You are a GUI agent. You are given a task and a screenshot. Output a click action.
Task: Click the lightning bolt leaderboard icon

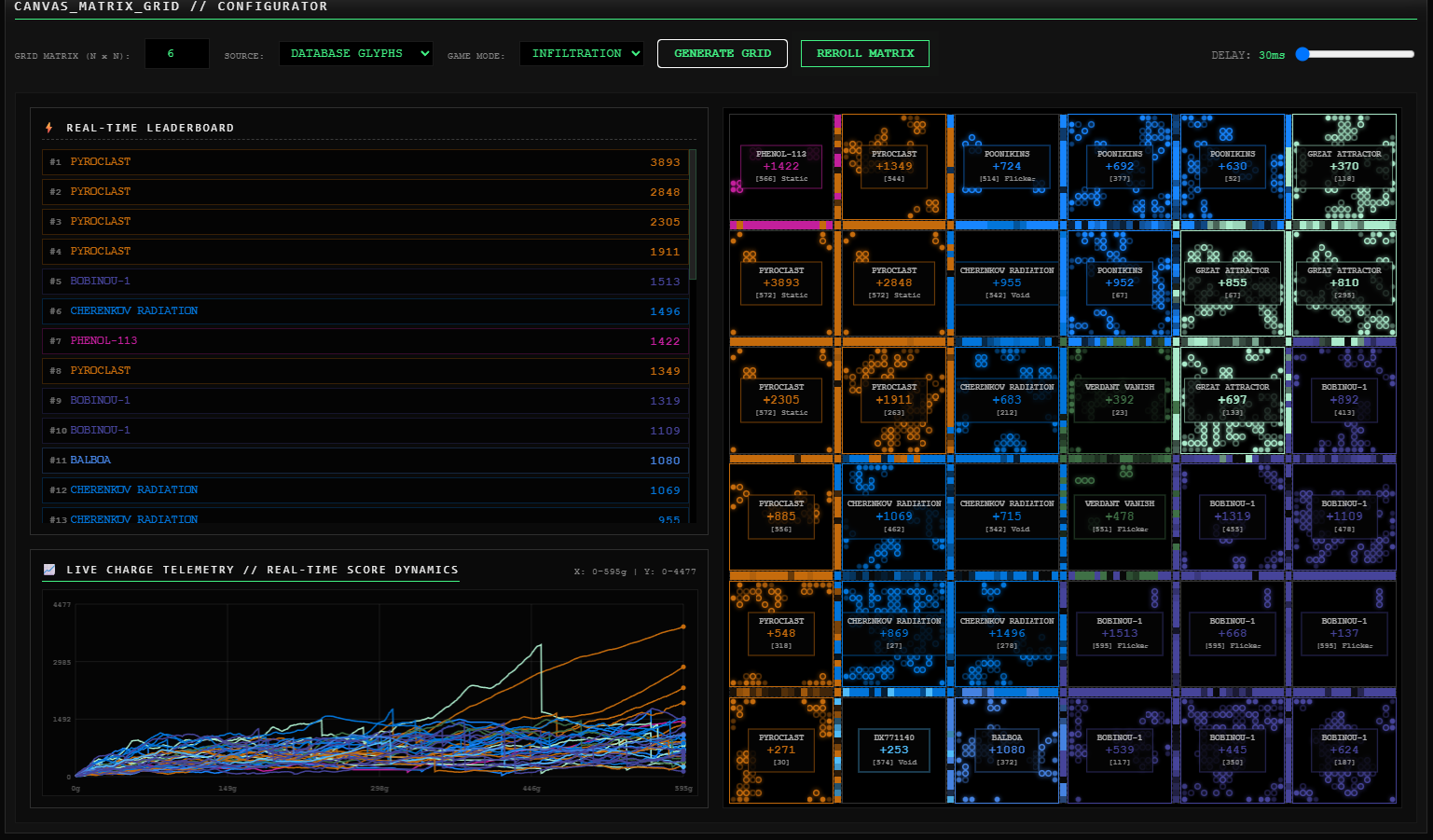pyautogui.click(x=48, y=128)
